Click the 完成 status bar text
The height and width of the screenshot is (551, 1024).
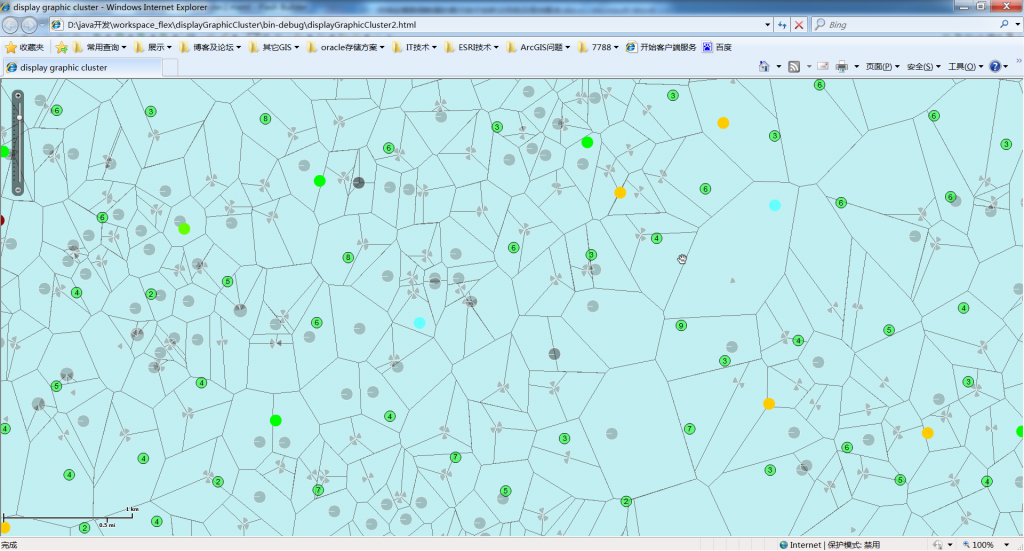click(x=9, y=545)
